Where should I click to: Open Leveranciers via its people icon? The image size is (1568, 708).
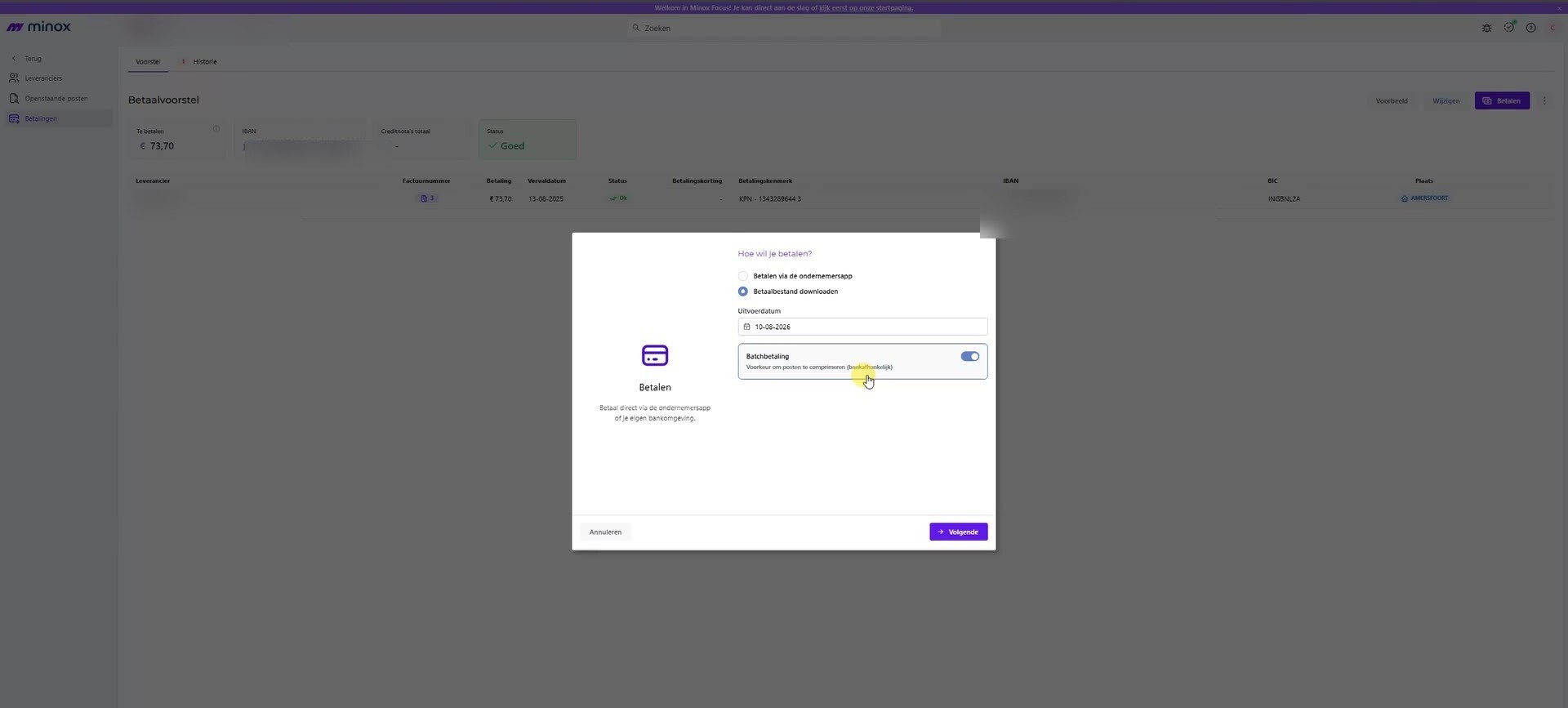pos(14,78)
